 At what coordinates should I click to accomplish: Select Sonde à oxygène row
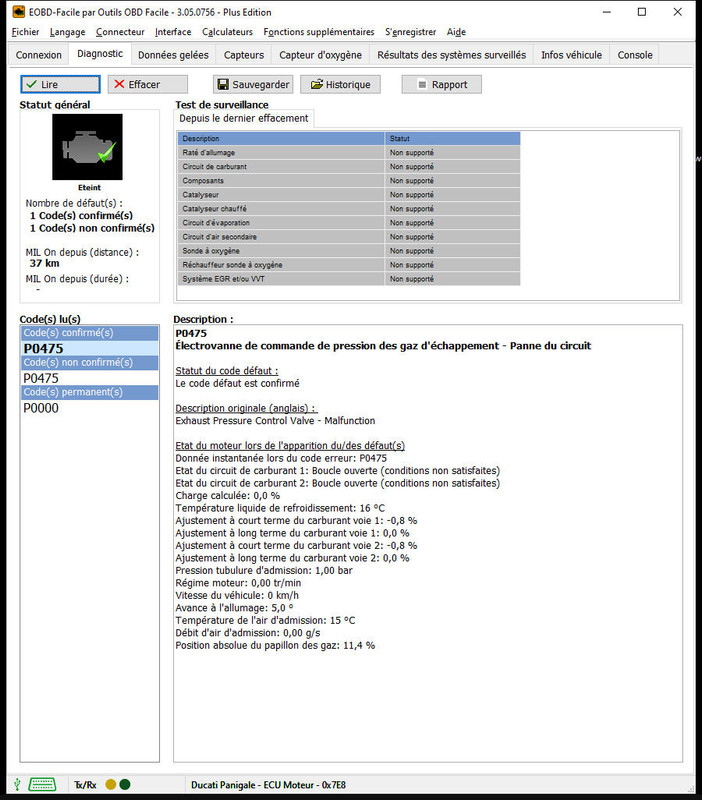349,251
